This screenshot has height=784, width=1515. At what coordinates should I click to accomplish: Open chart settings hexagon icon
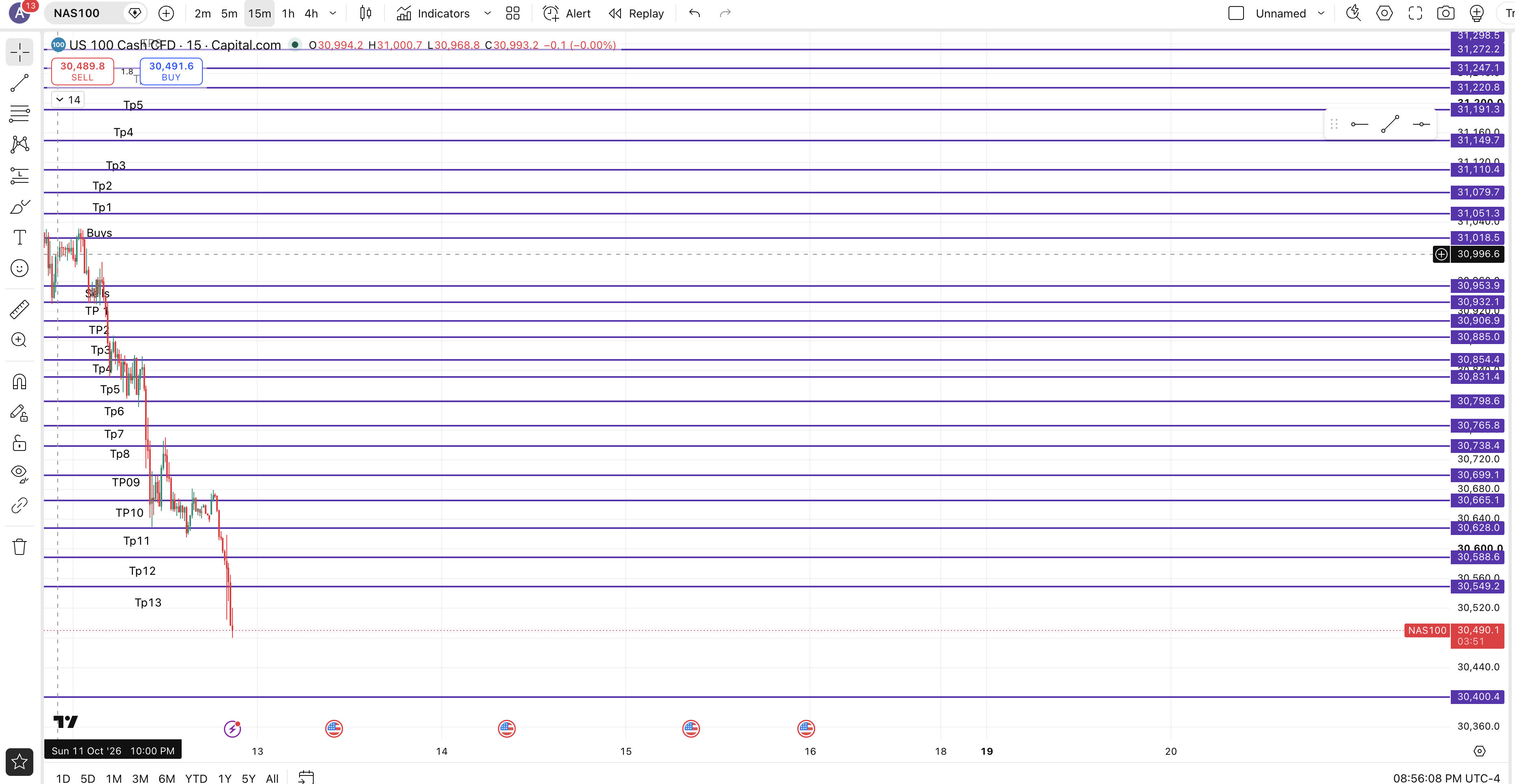(1385, 13)
